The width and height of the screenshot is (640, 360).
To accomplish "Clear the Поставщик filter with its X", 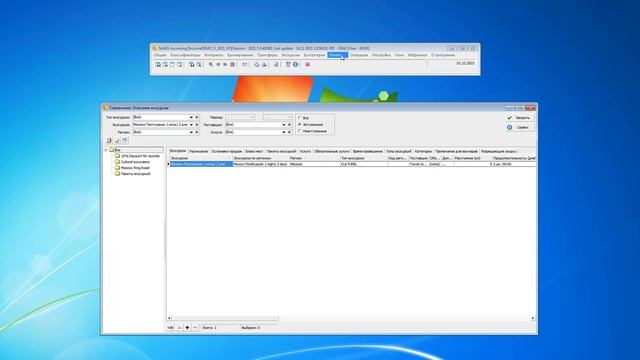I will point(290,124).
